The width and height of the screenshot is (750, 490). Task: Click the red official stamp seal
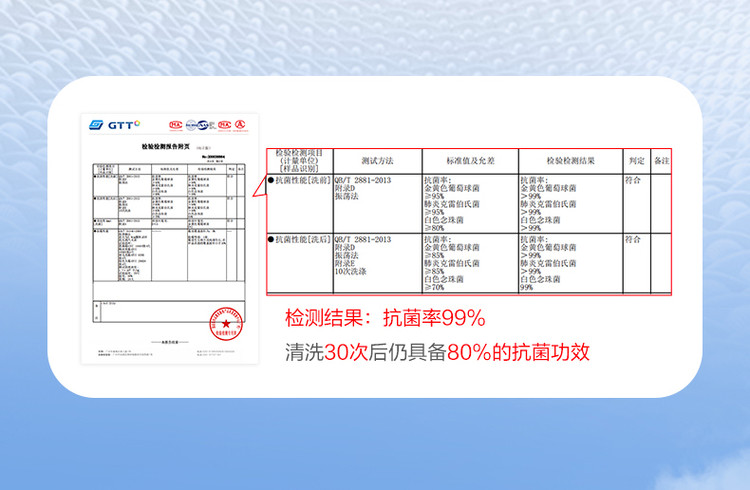pos(226,324)
